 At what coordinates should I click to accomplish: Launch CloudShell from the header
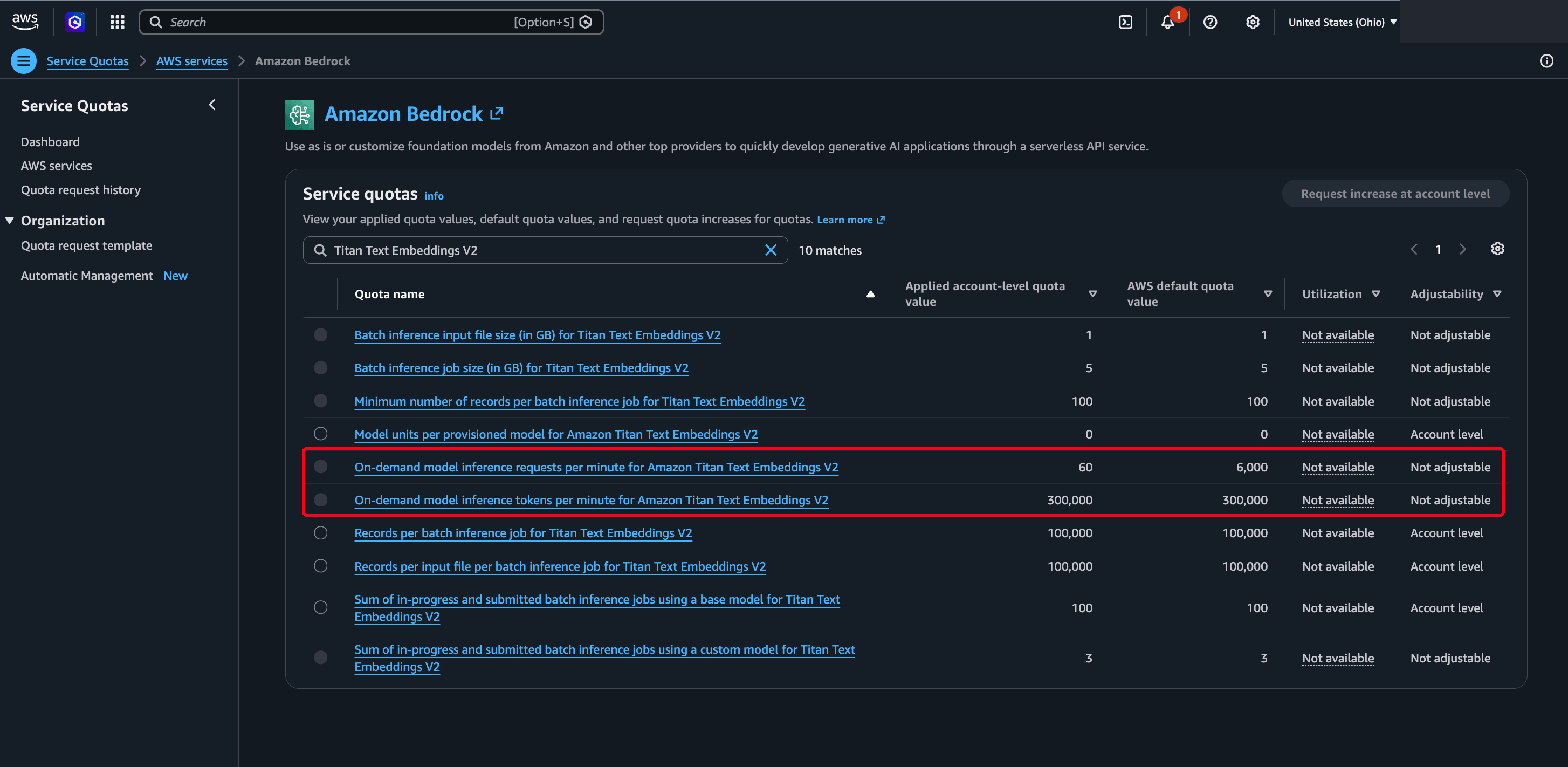[1125, 22]
